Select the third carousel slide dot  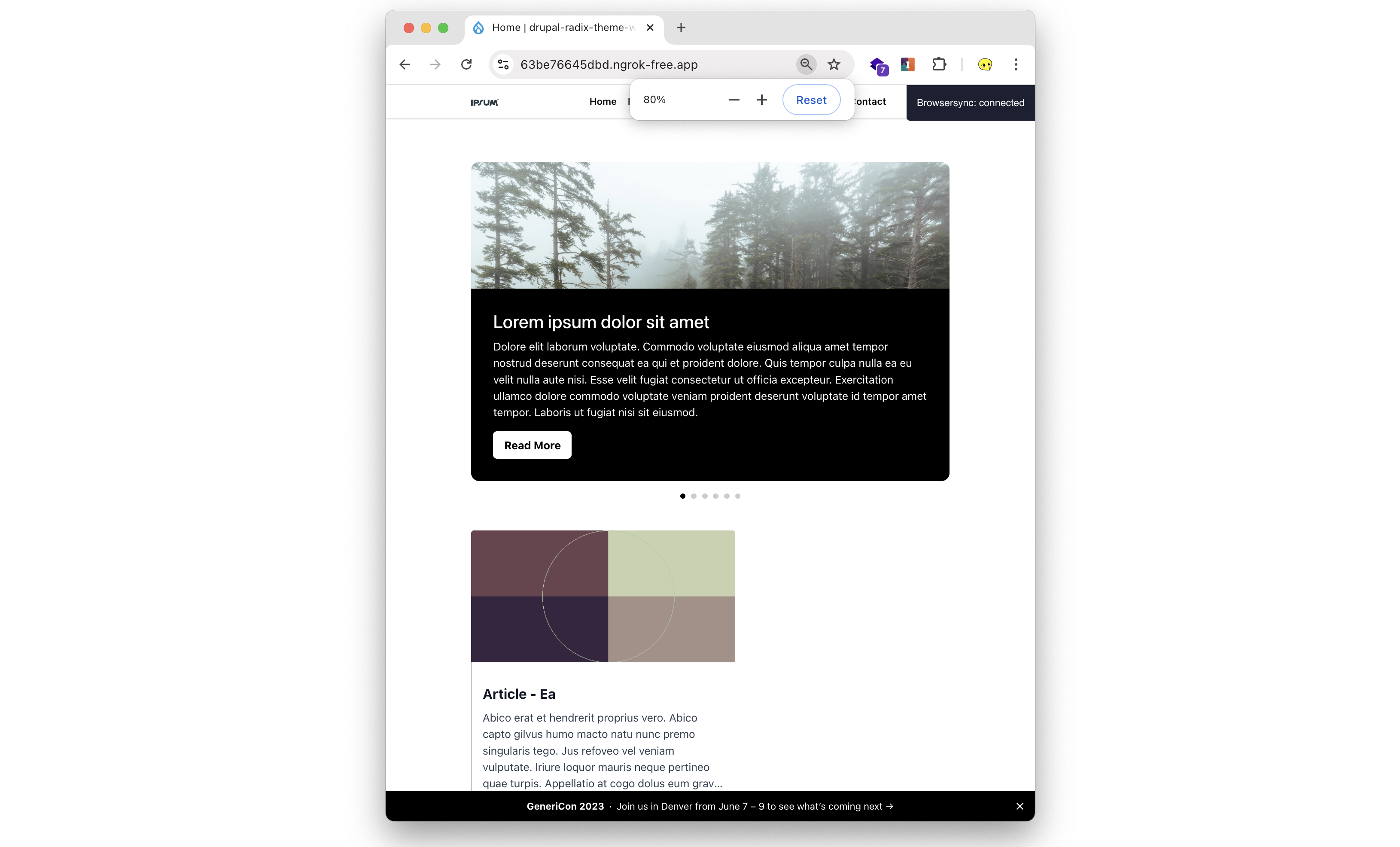pos(705,496)
